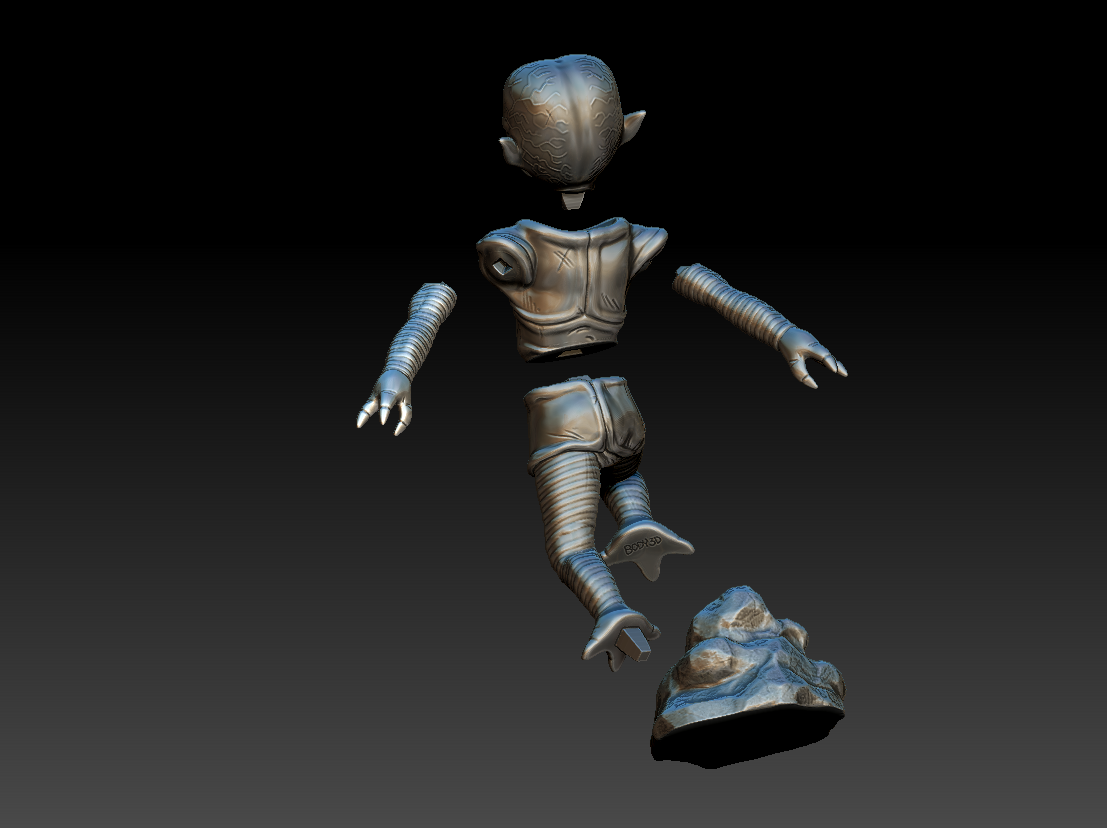Click the shorts and pelvis piece

pyautogui.click(x=585, y=424)
